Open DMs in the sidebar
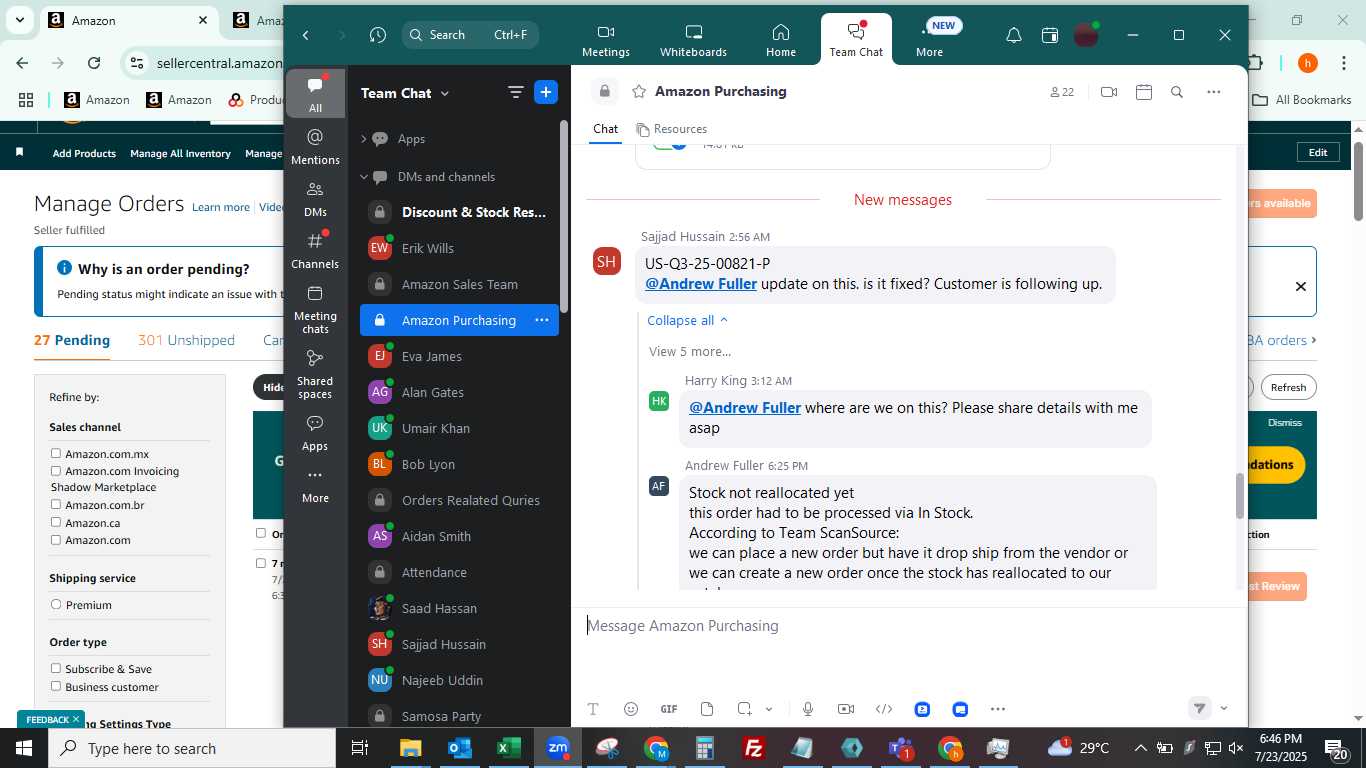Screen dimensions: 1366x768 pos(315,198)
